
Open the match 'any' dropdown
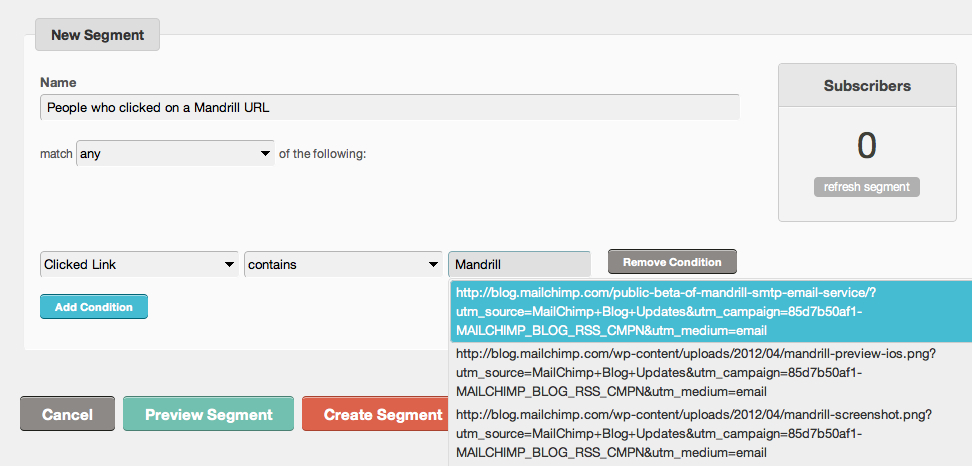(x=175, y=154)
